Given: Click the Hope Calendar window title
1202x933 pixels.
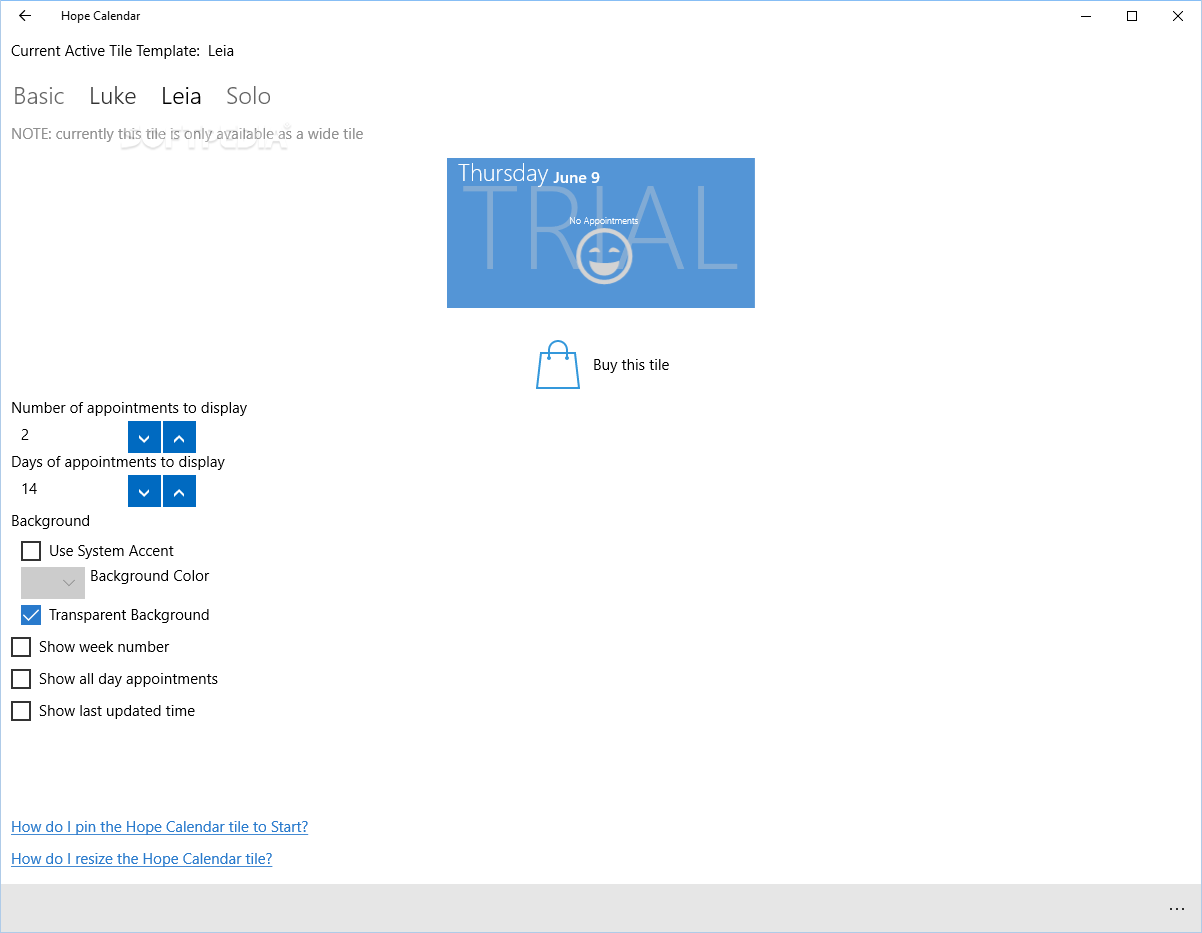Looking at the screenshot, I should (x=100, y=16).
